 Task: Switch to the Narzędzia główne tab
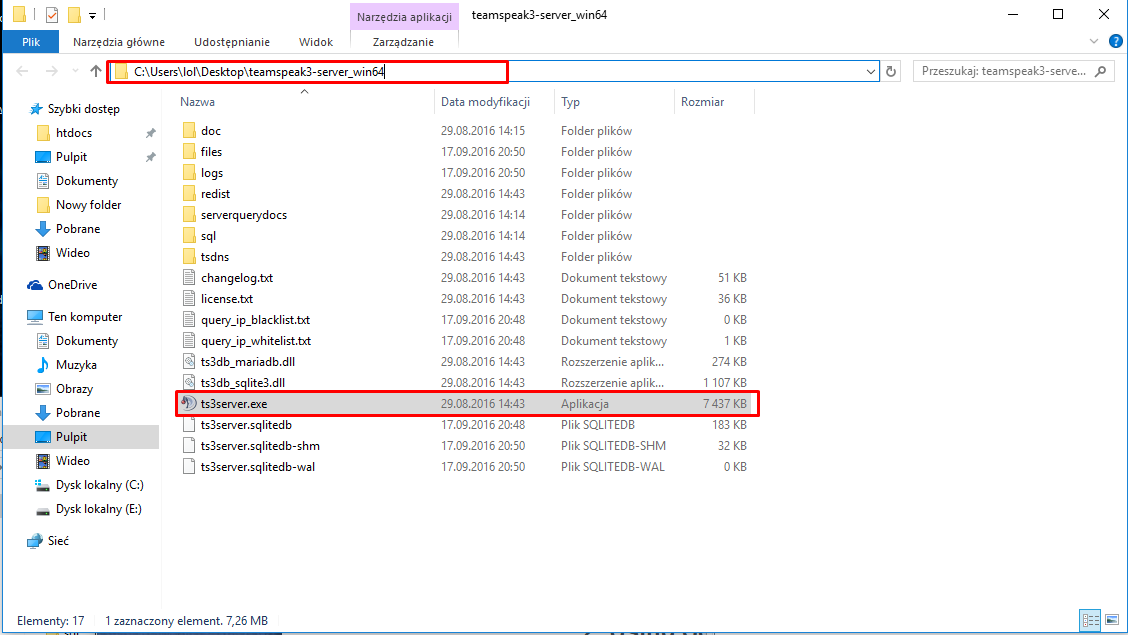(119, 42)
